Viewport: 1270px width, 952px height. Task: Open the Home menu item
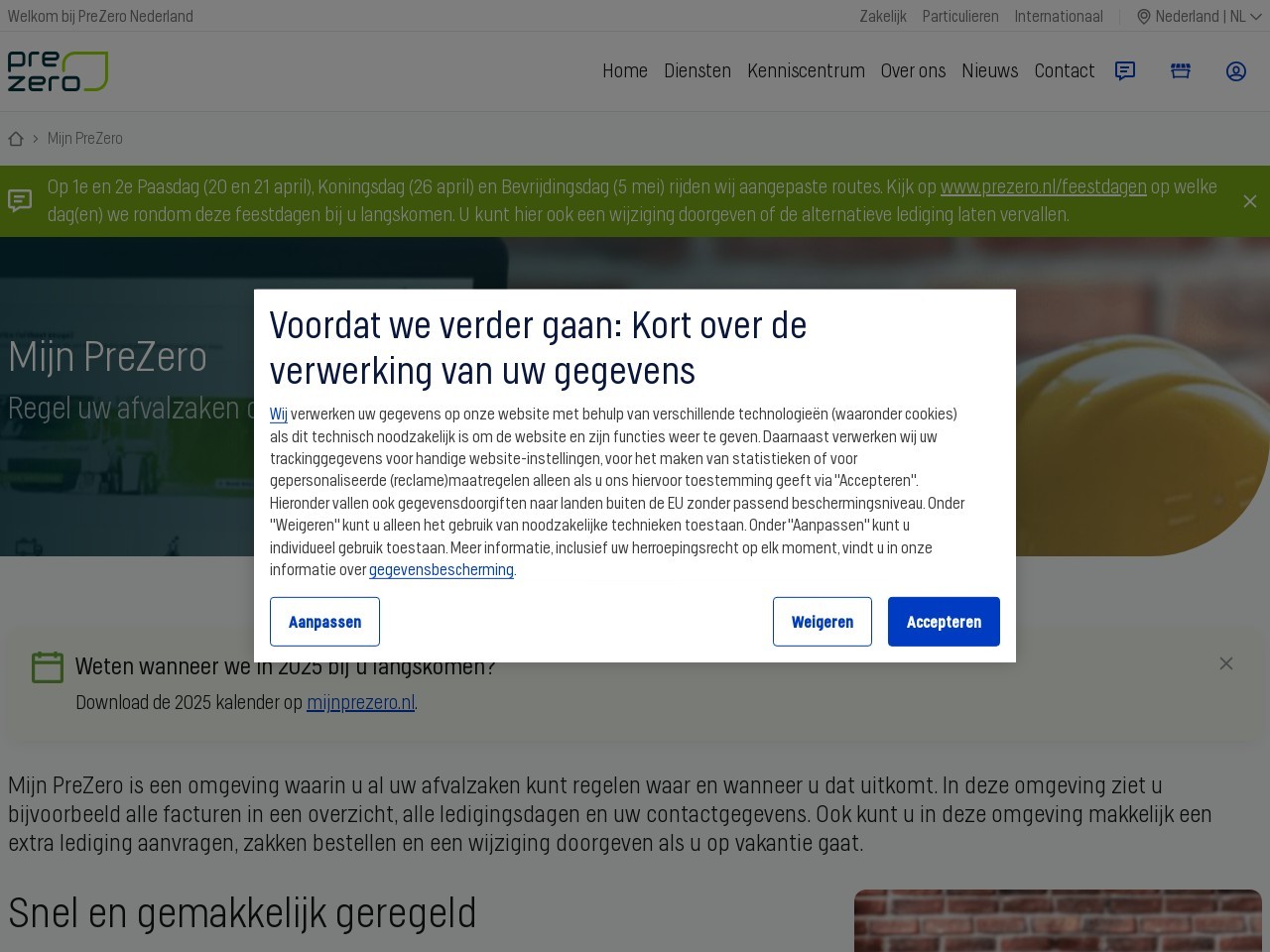coord(625,71)
